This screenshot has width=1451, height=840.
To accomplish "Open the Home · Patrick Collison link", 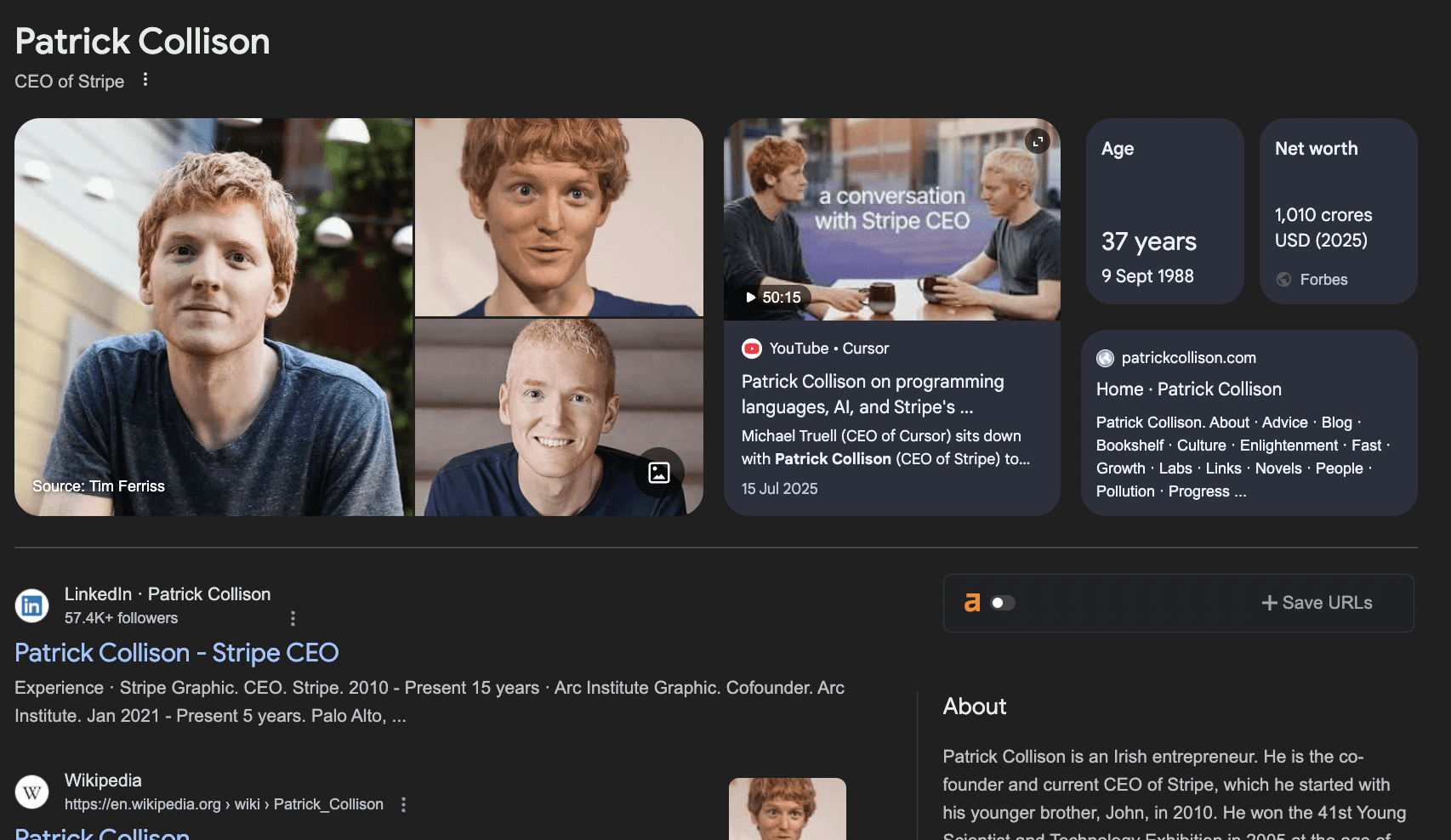I will coord(1189,389).
